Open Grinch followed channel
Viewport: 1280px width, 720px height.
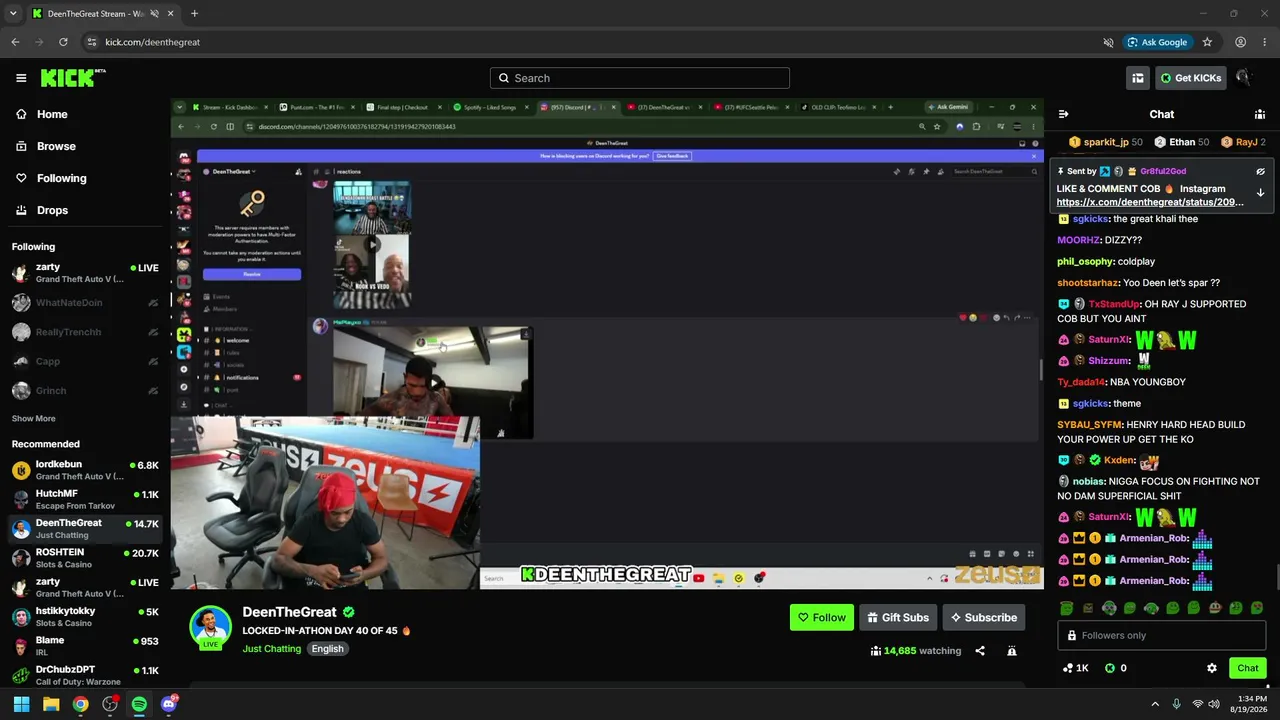click(85, 391)
